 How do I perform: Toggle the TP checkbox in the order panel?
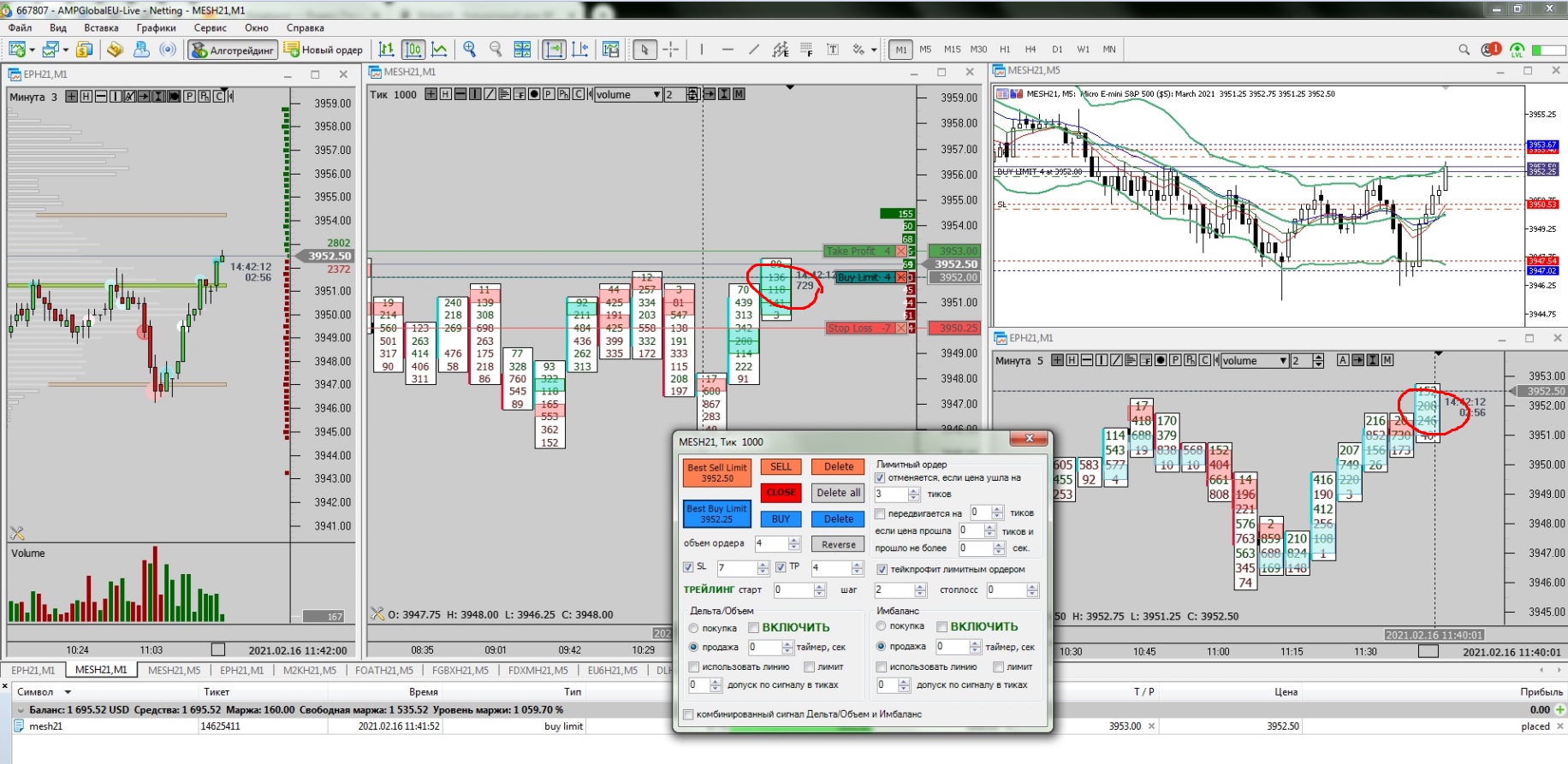point(781,567)
